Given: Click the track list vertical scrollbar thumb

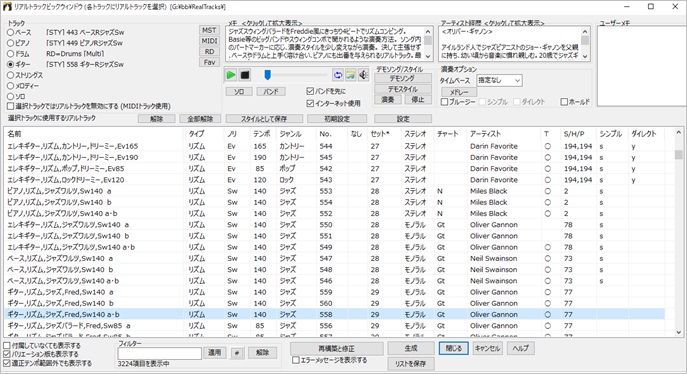Looking at the screenshot, I should click(679, 155).
